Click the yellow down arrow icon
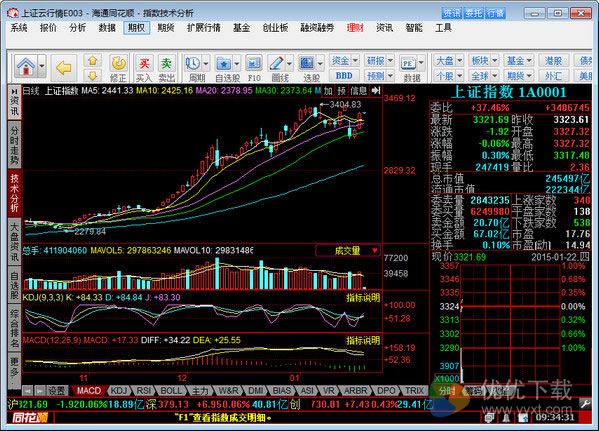599x431 pixels. coord(92,75)
